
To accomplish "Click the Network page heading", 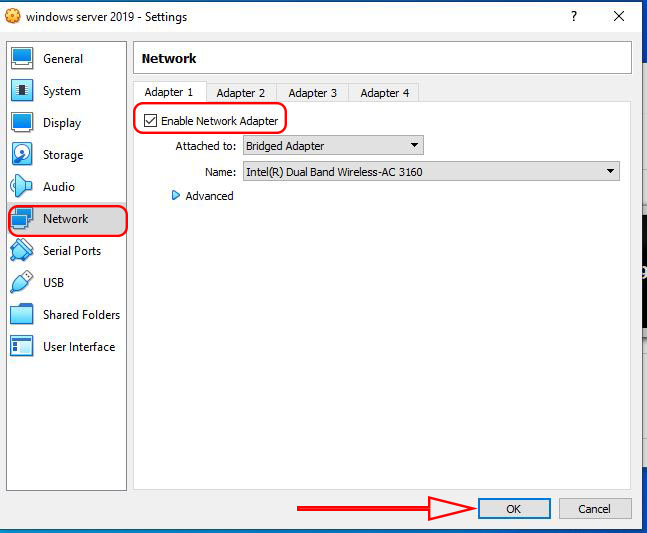I will 169,58.
